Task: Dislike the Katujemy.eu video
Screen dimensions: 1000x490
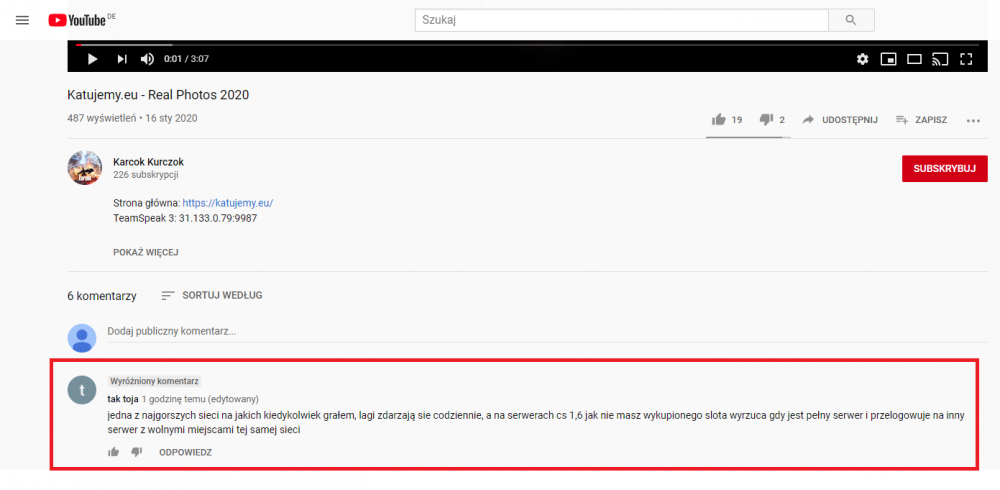Action: (x=772, y=119)
